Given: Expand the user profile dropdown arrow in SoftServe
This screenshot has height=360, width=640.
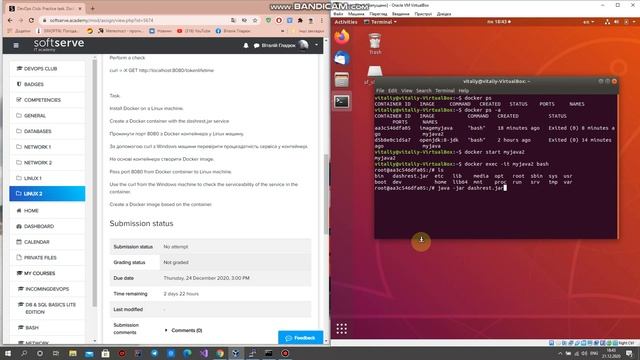Looking at the screenshot, I should click(x=316, y=45).
